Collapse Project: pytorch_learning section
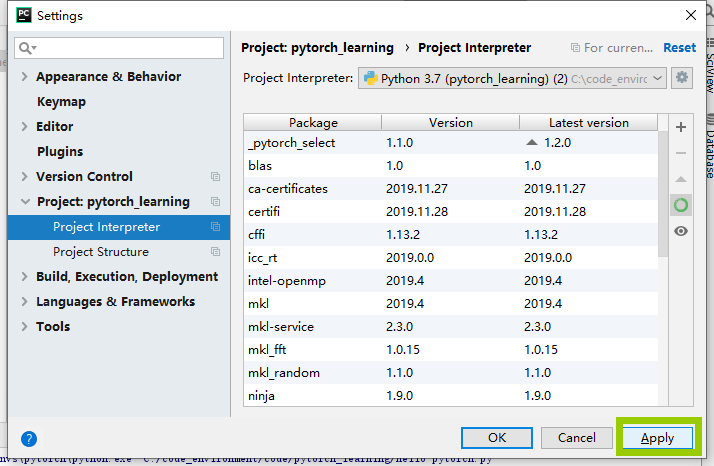The height and width of the screenshot is (466, 714). pos(26,201)
